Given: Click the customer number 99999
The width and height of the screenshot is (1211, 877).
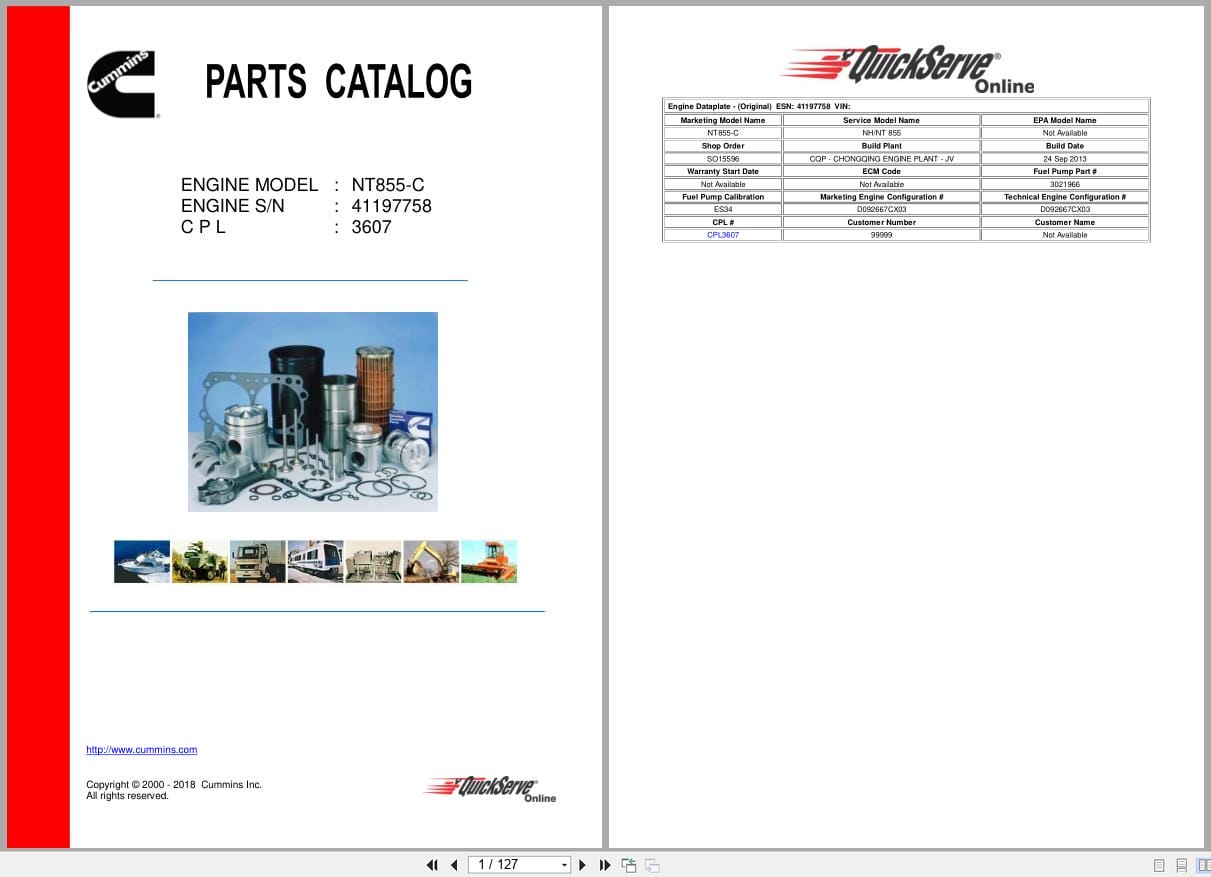Looking at the screenshot, I should [881, 235].
